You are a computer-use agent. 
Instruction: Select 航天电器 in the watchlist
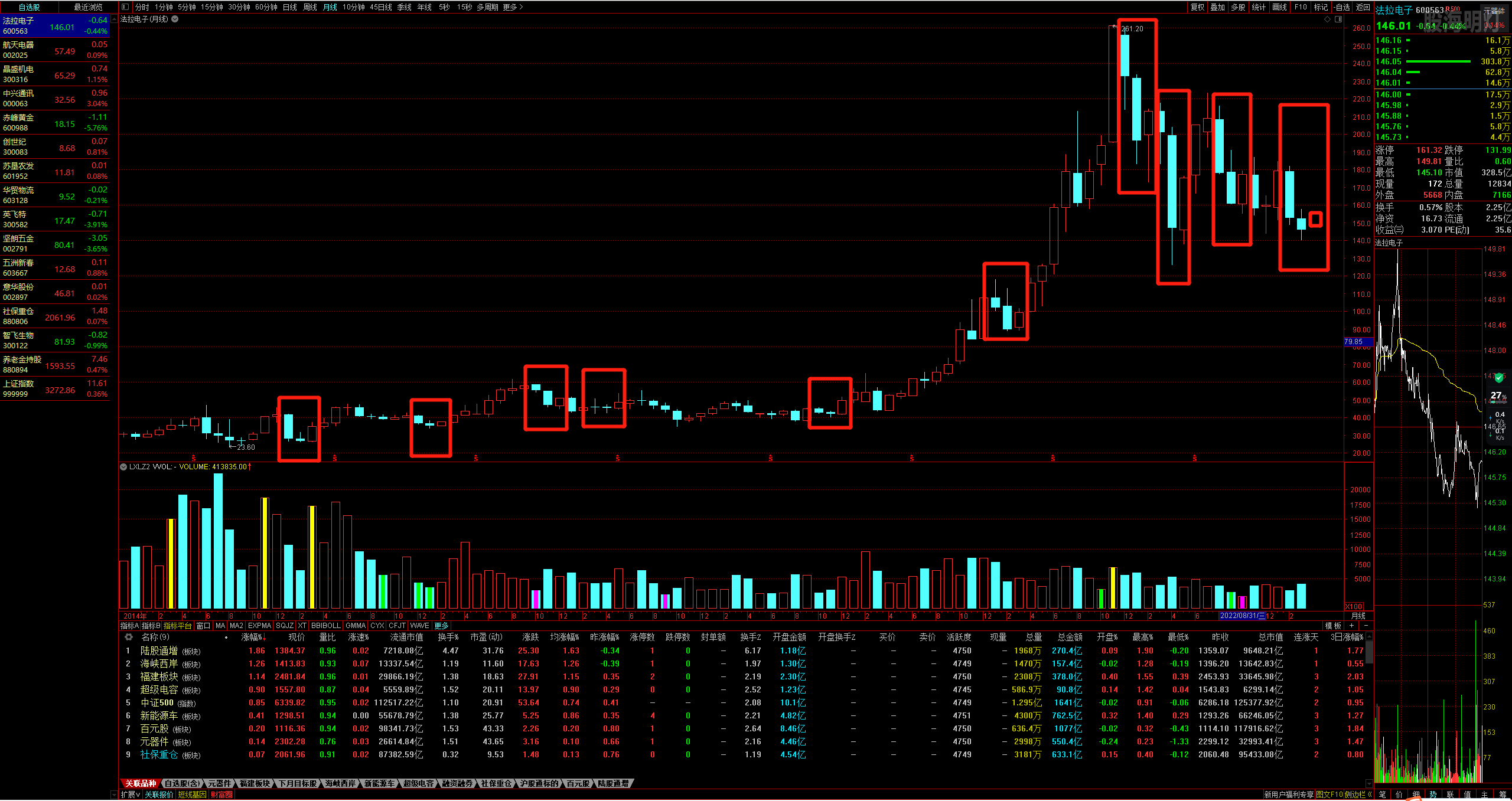55,50
